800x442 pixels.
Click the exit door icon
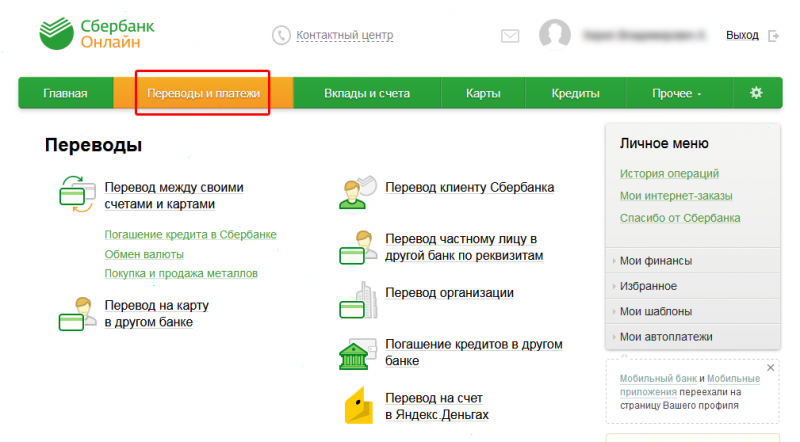click(x=773, y=36)
